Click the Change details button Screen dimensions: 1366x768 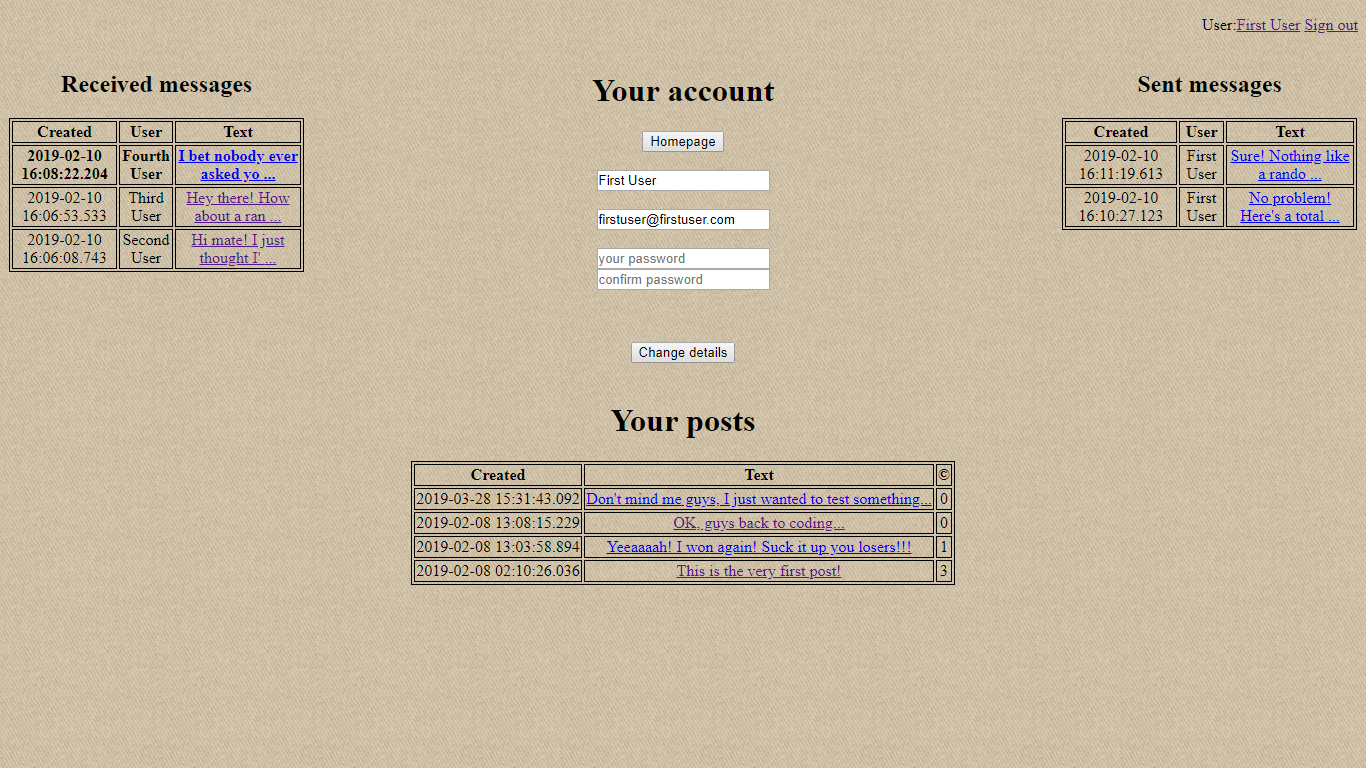pyautogui.click(x=683, y=352)
